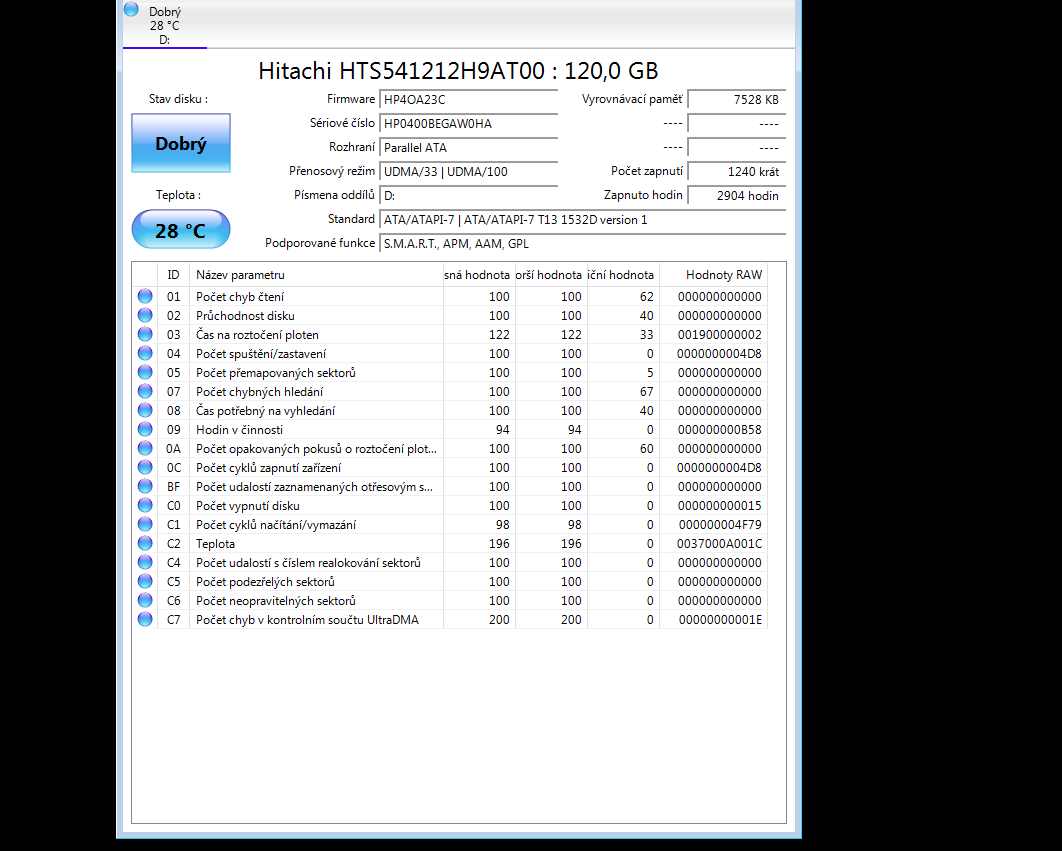Click the Hodnoty RAW column header
Screen dimensions: 1062x851
coord(714,274)
